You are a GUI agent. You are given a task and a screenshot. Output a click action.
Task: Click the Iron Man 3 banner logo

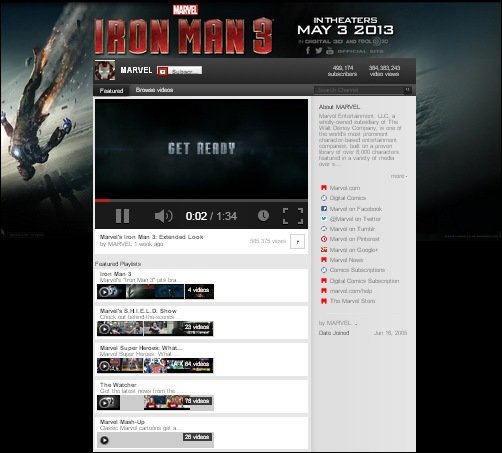[183, 36]
